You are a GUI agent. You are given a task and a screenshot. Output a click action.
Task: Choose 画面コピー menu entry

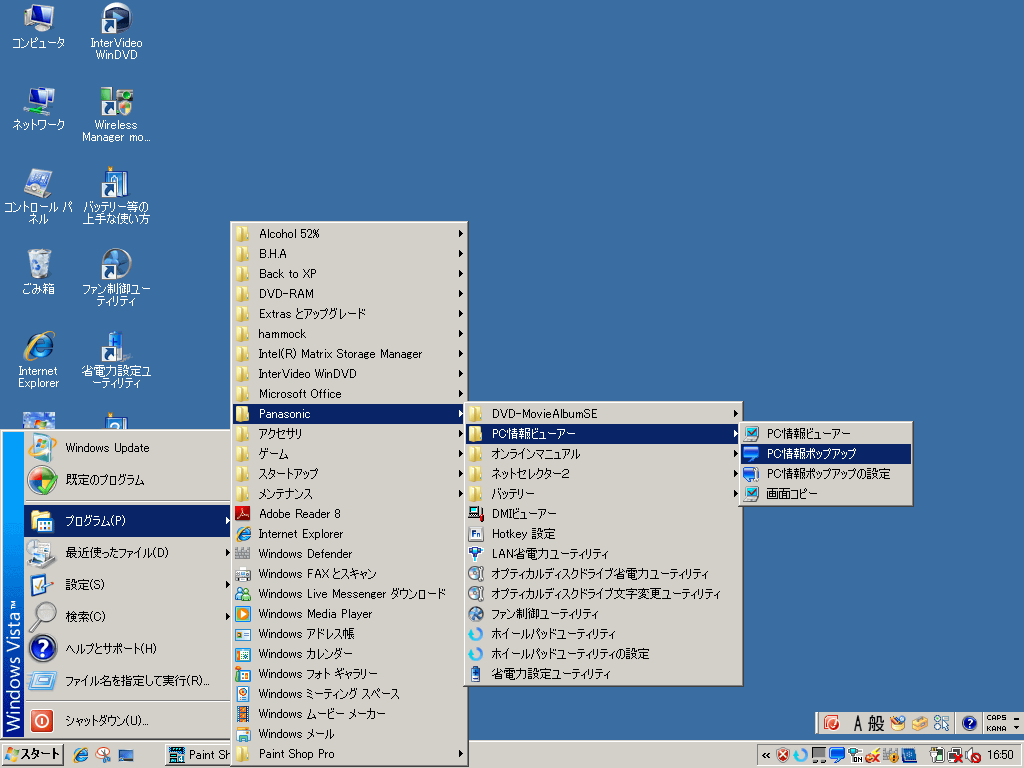(x=825, y=494)
